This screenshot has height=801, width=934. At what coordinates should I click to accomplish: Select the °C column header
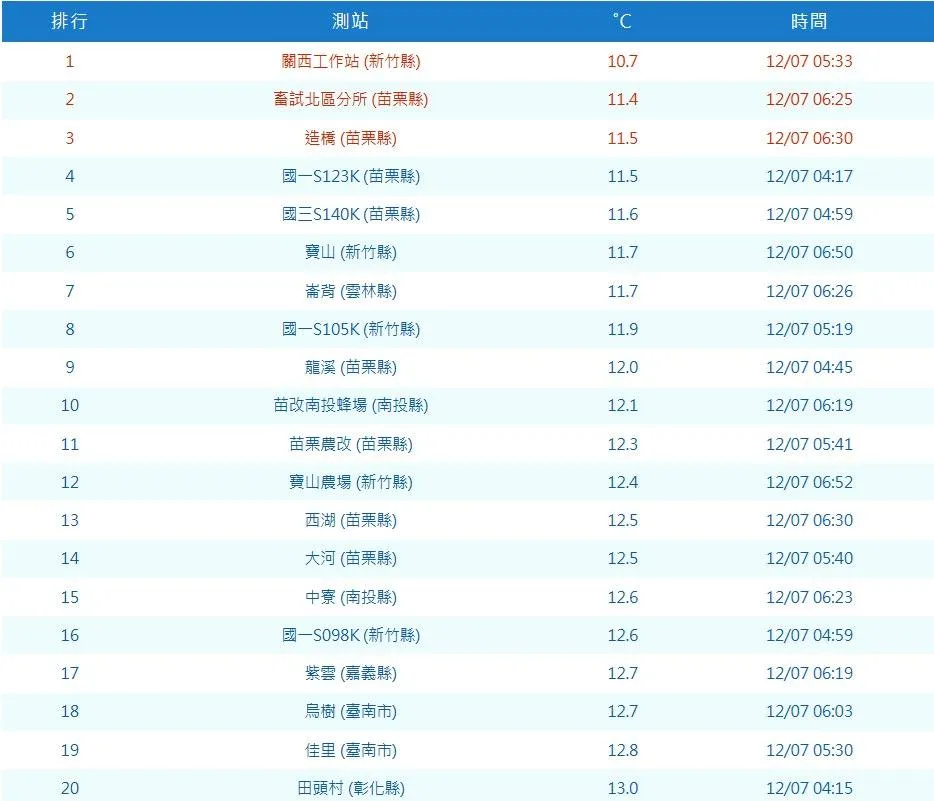(622, 21)
